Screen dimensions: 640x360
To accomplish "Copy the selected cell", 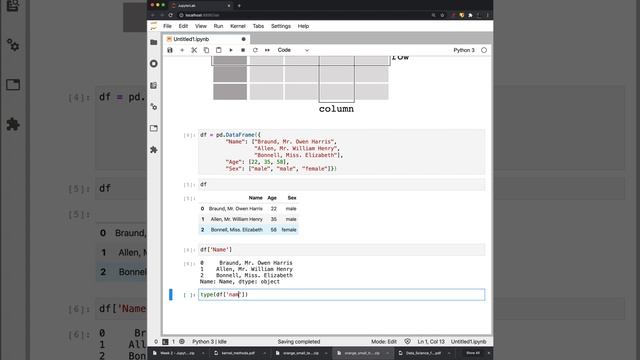I will 207,50.
